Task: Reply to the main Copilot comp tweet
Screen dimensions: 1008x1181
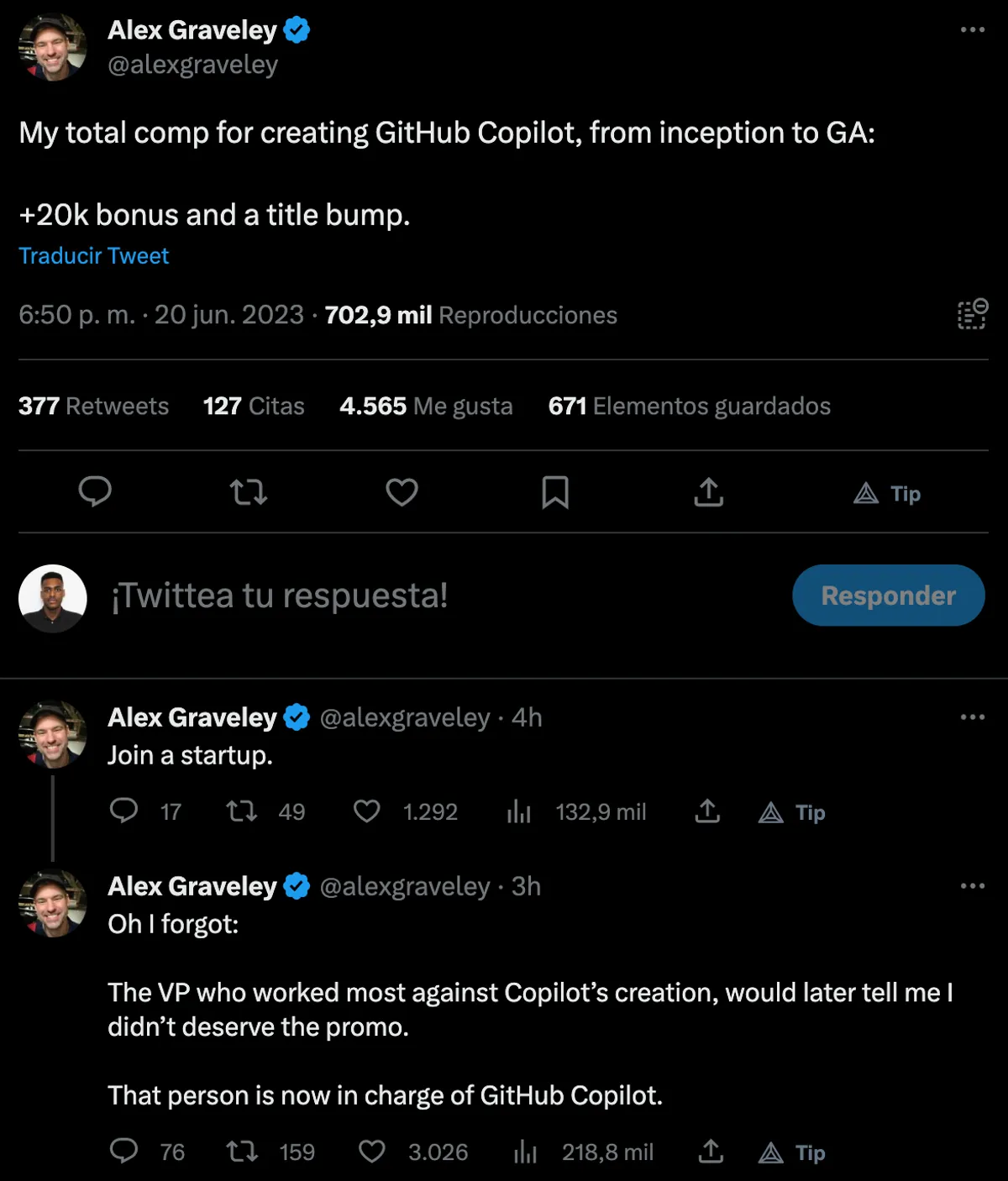Action: [95, 491]
